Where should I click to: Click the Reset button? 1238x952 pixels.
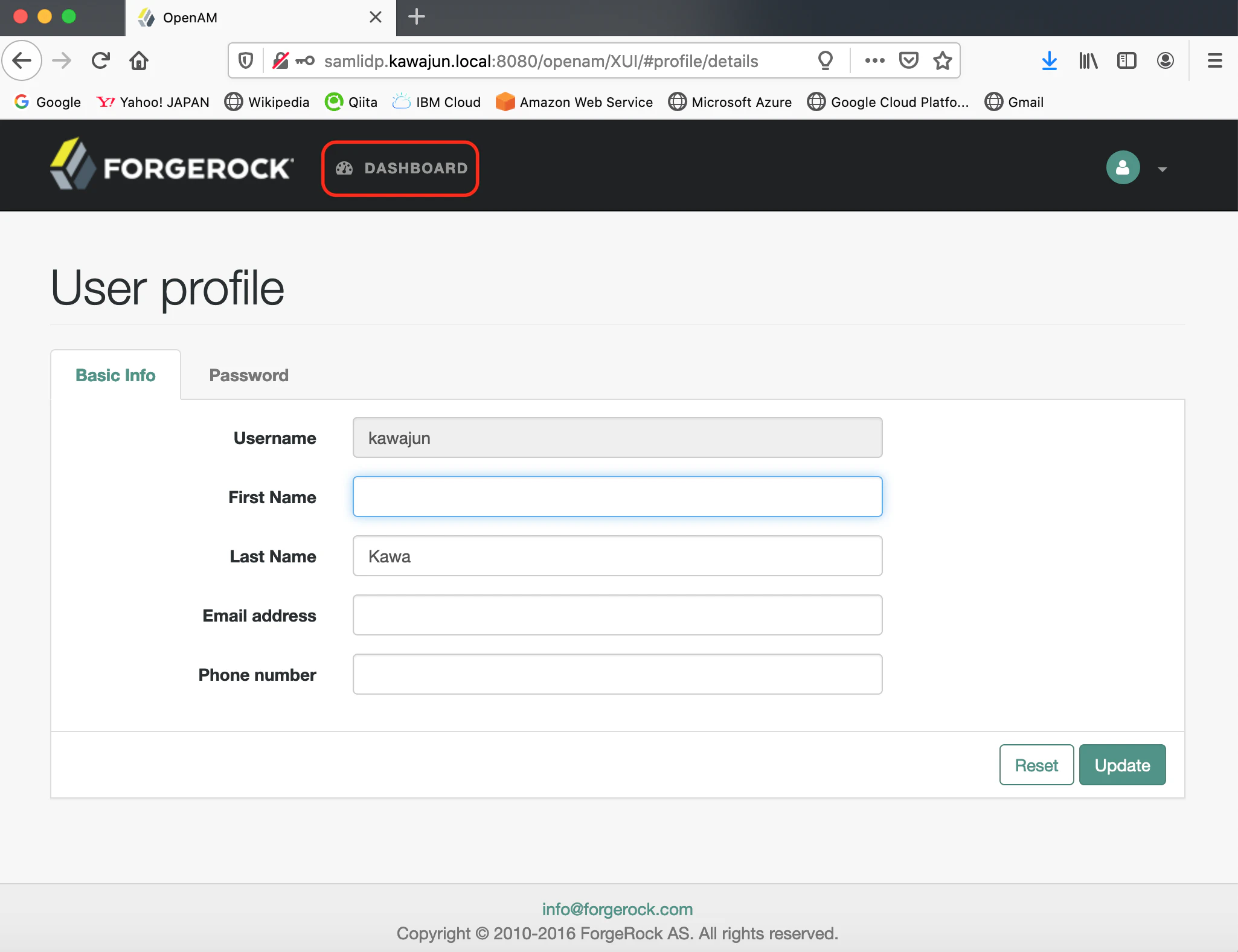point(1036,765)
